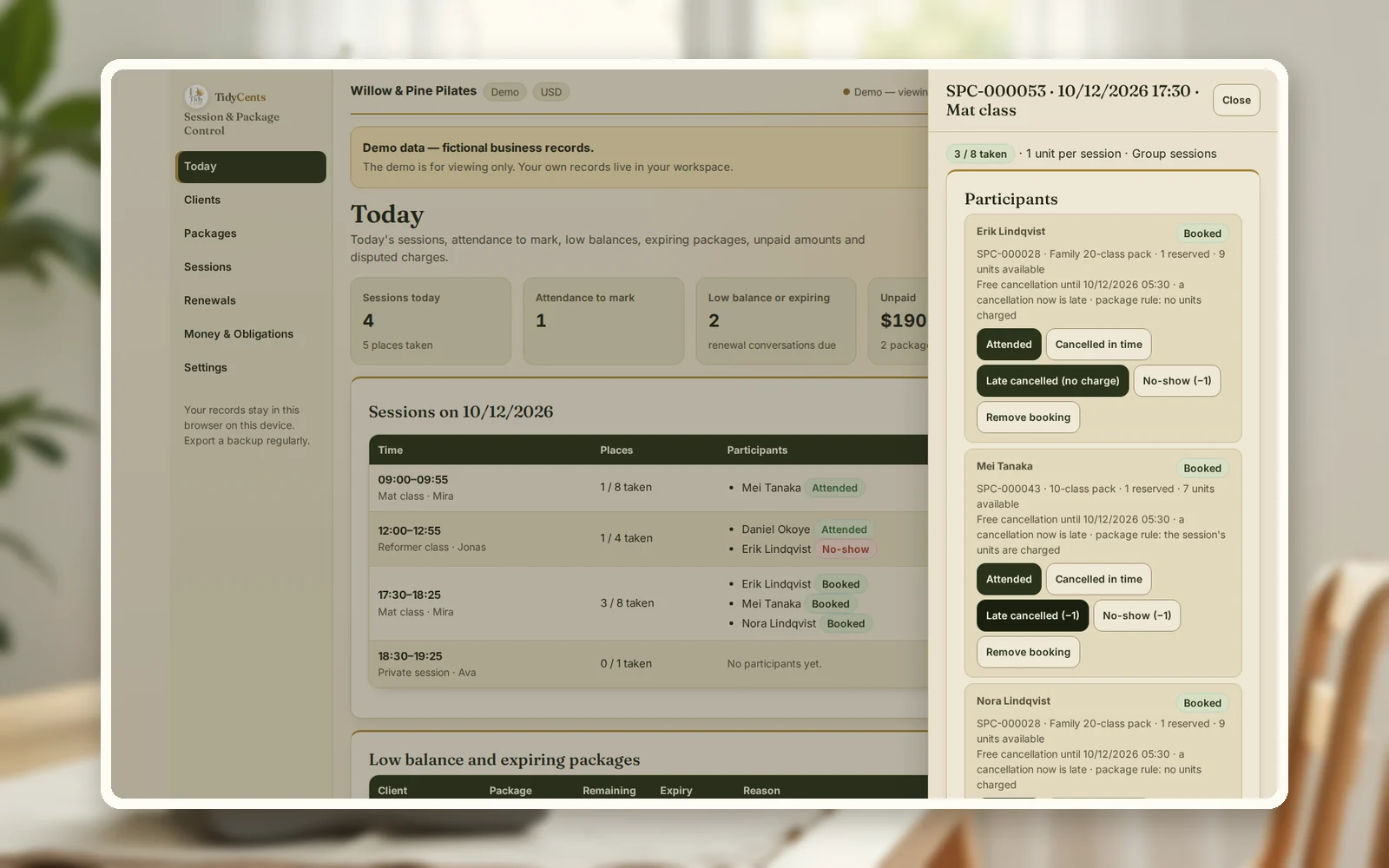This screenshot has height=868, width=1389.
Task: Click the Expiry column header
Action: [676, 791]
